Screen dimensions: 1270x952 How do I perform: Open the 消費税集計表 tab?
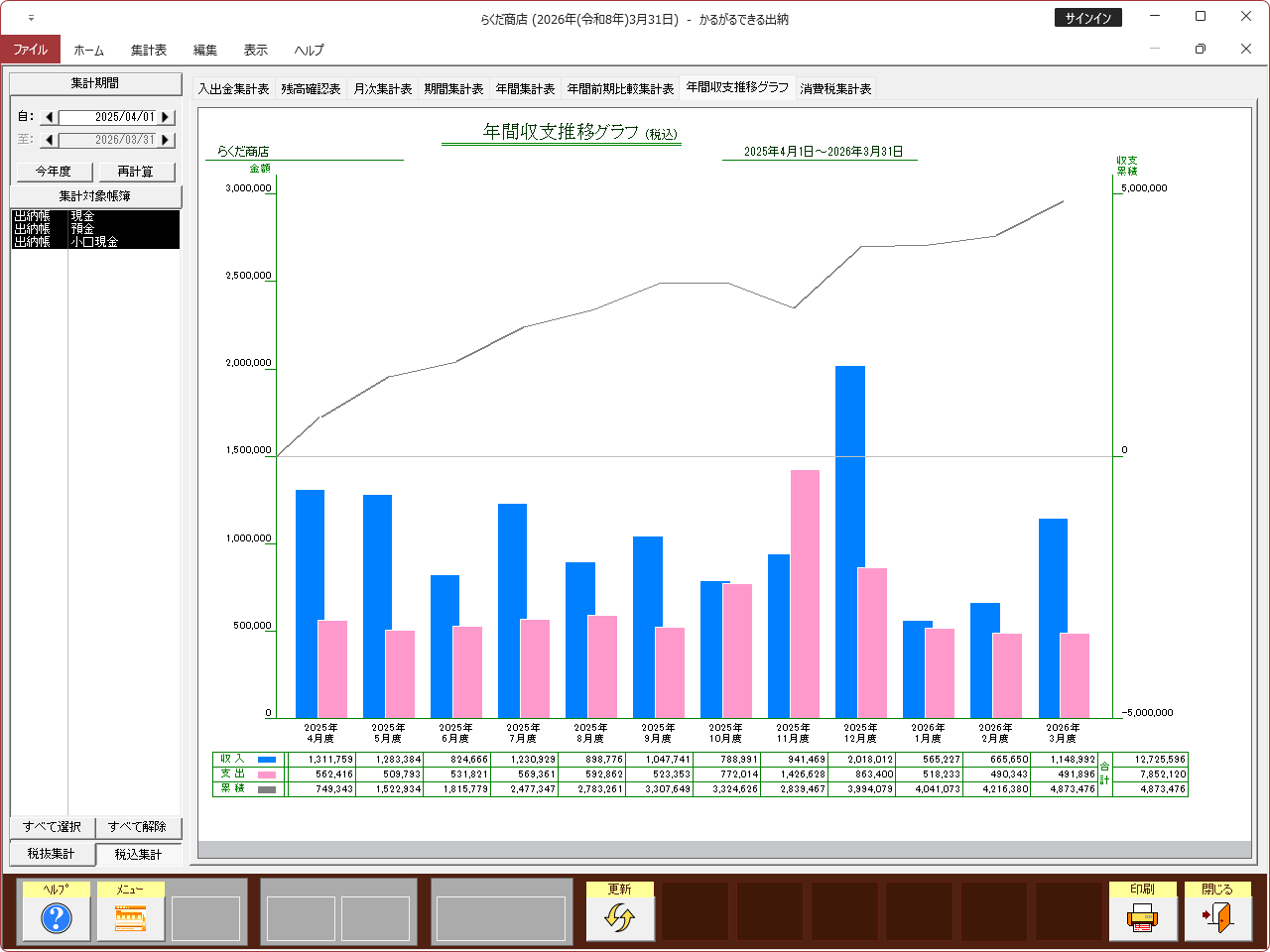pyautogui.click(x=835, y=88)
